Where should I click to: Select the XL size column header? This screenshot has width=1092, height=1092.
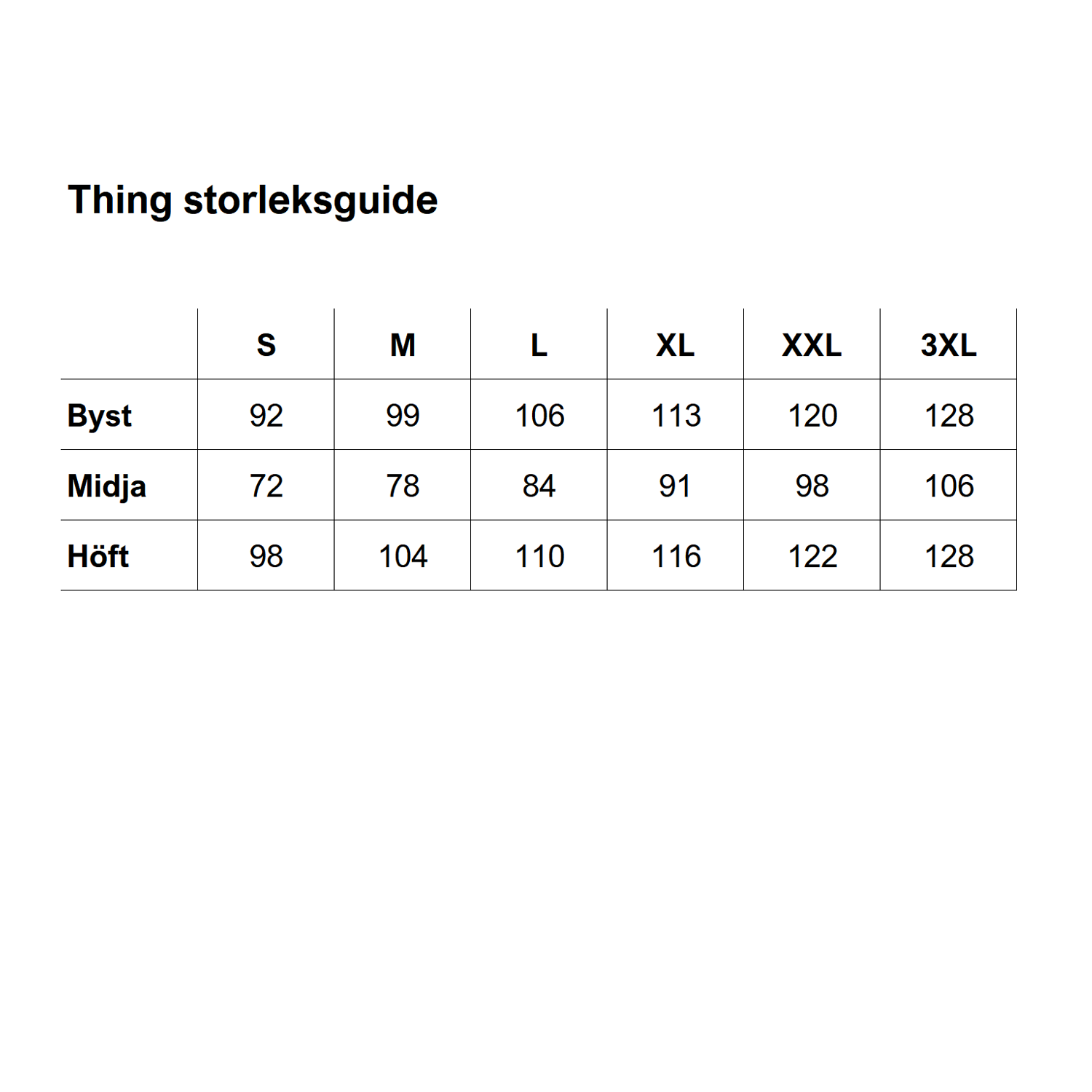(x=676, y=345)
